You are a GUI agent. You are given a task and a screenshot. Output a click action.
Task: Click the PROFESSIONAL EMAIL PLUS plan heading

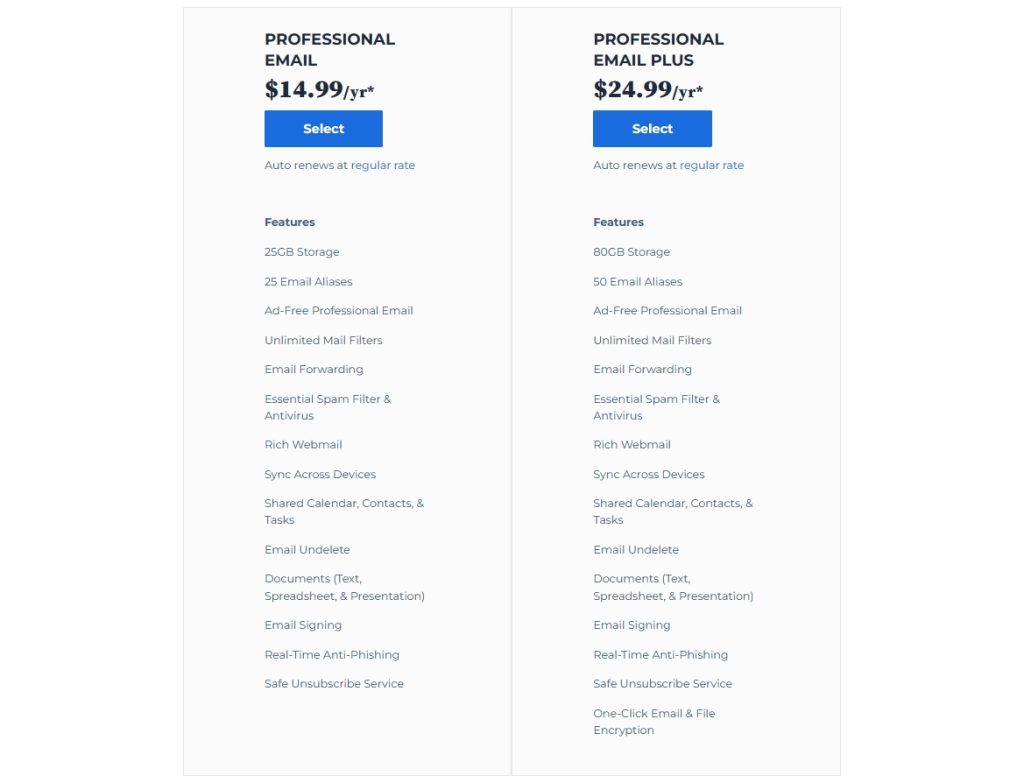point(658,50)
